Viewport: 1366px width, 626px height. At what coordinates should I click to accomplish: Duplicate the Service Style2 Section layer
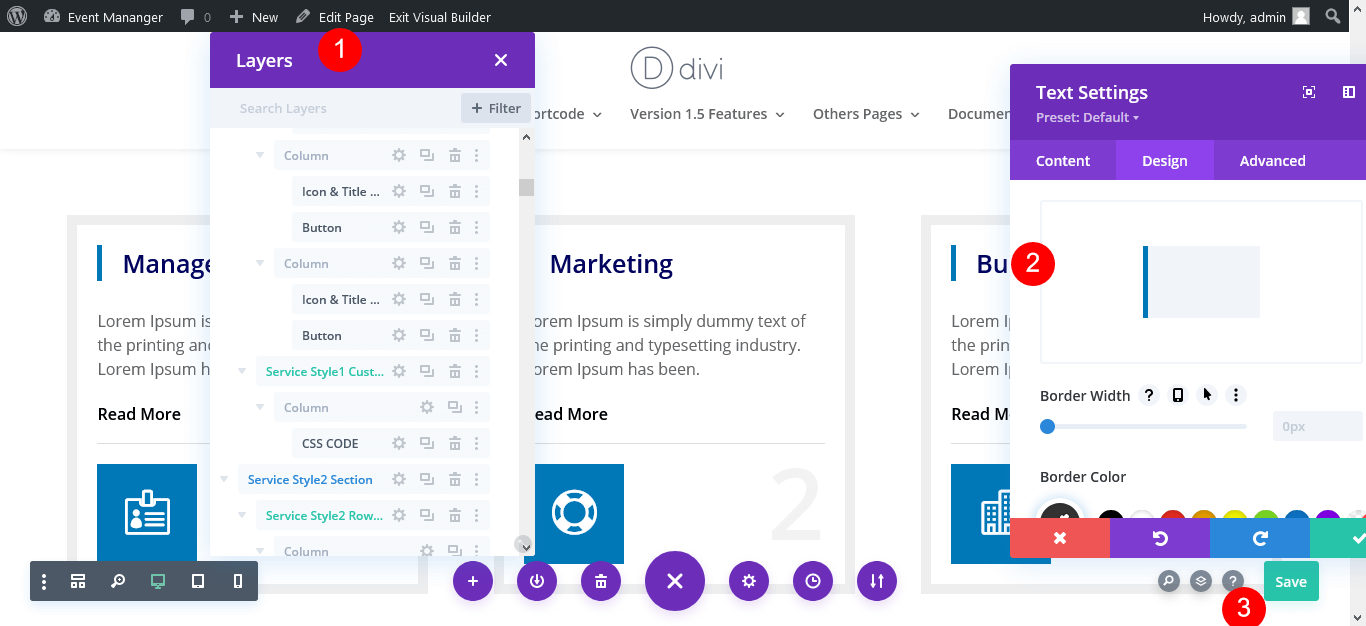click(x=427, y=479)
